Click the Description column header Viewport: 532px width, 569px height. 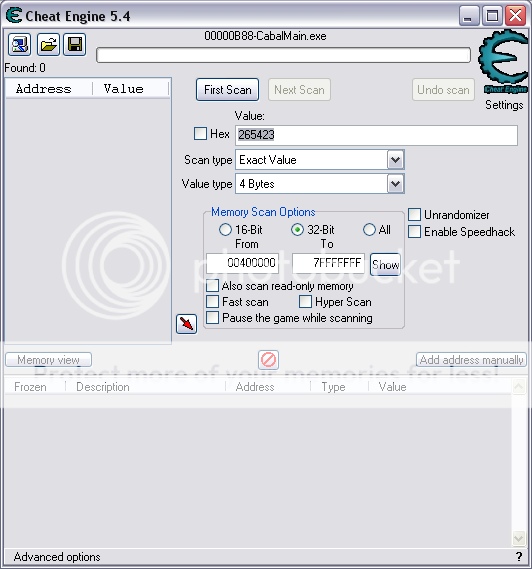(x=145, y=387)
